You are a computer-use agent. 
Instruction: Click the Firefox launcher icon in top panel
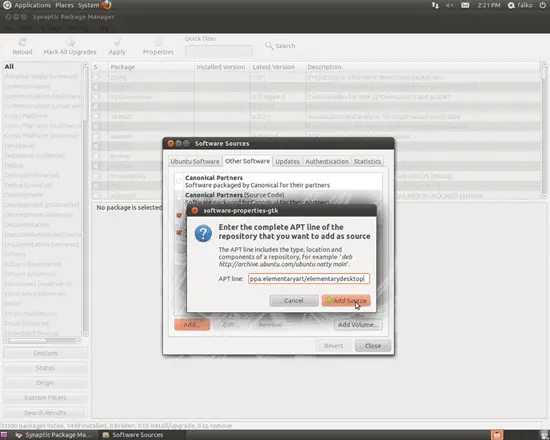tap(107, 5)
